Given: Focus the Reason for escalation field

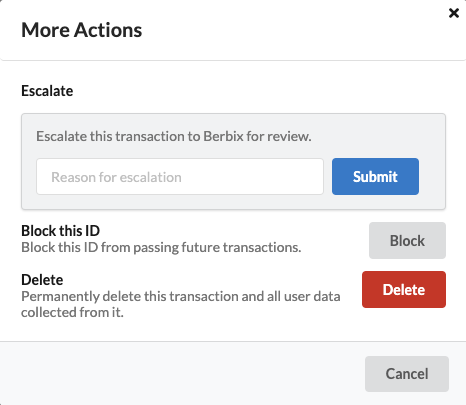Looking at the screenshot, I should point(180,177).
